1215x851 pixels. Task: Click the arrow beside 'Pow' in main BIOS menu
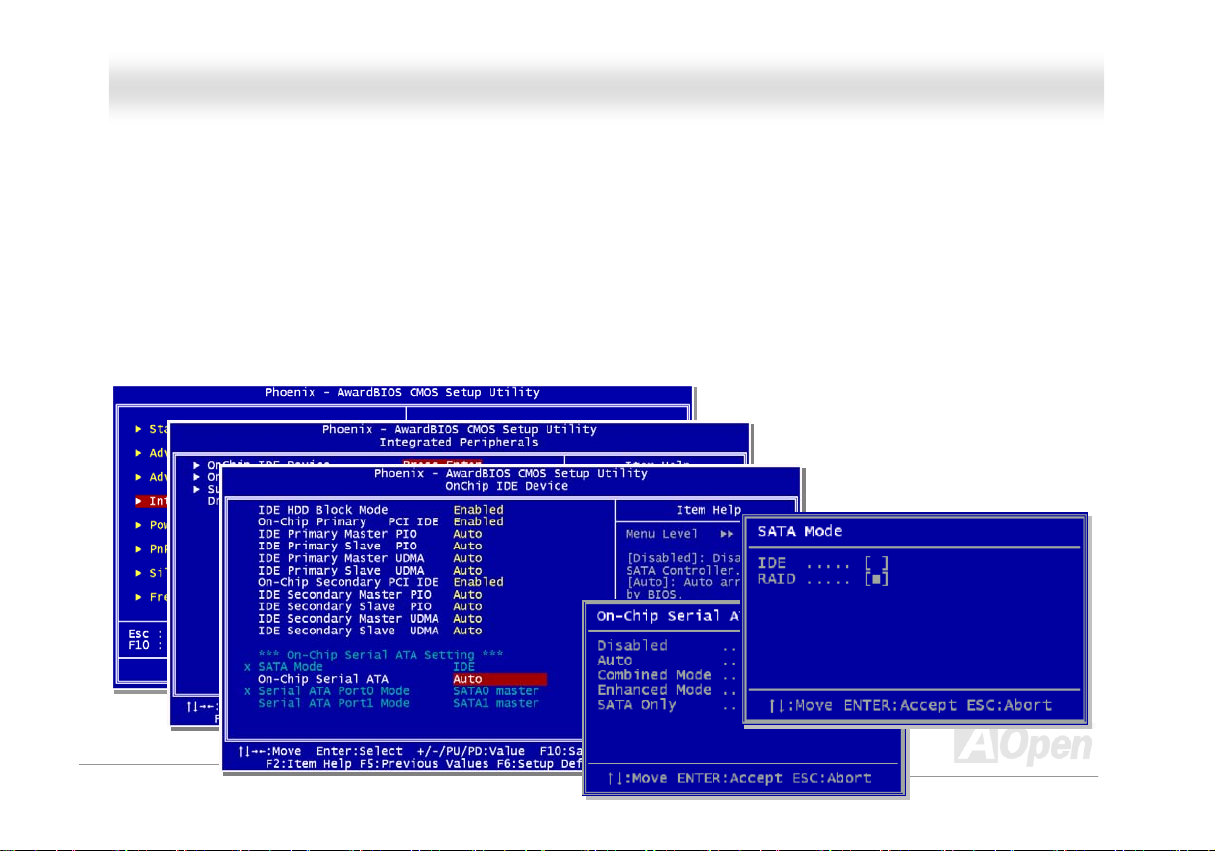click(138, 525)
